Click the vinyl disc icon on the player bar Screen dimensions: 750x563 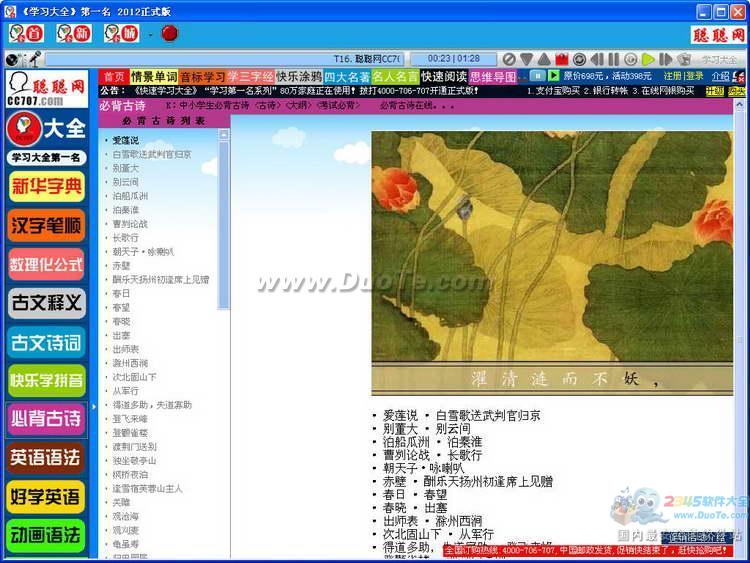pyautogui.click(x=12, y=59)
